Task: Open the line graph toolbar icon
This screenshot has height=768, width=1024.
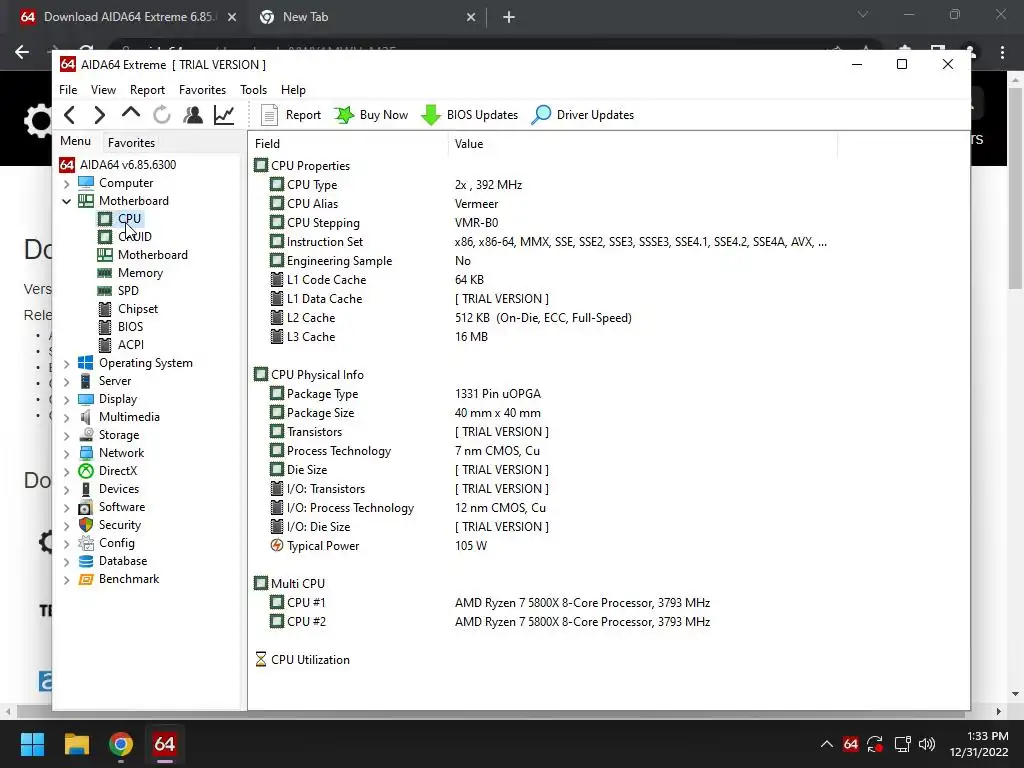Action: [x=224, y=115]
